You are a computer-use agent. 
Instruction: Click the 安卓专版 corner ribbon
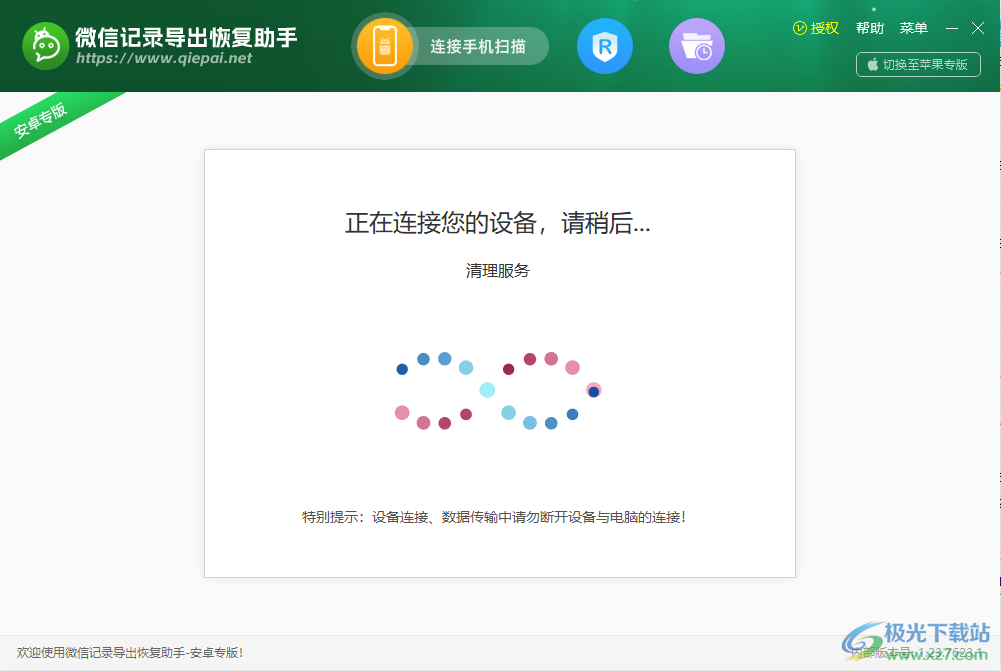pos(41,120)
